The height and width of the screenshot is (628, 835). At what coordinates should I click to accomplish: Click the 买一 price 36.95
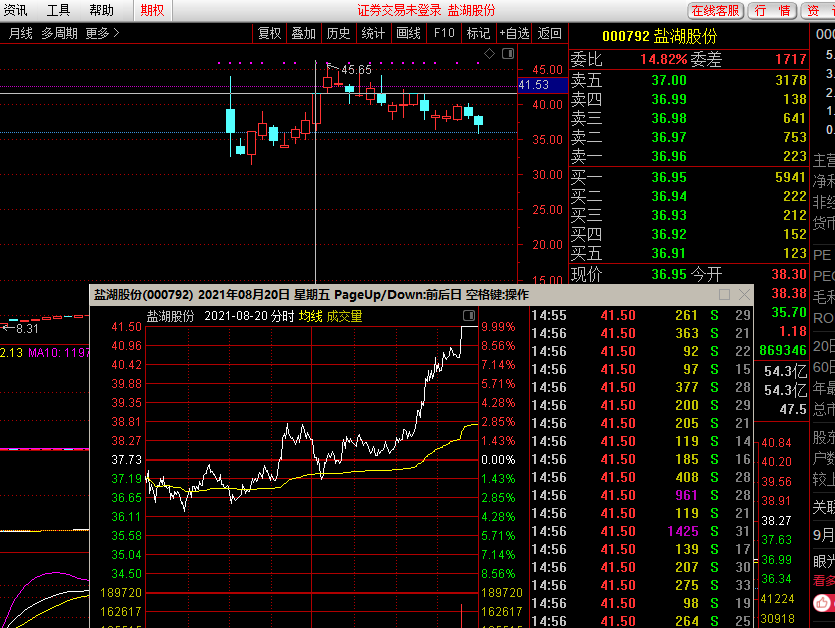[x=669, y=177]
